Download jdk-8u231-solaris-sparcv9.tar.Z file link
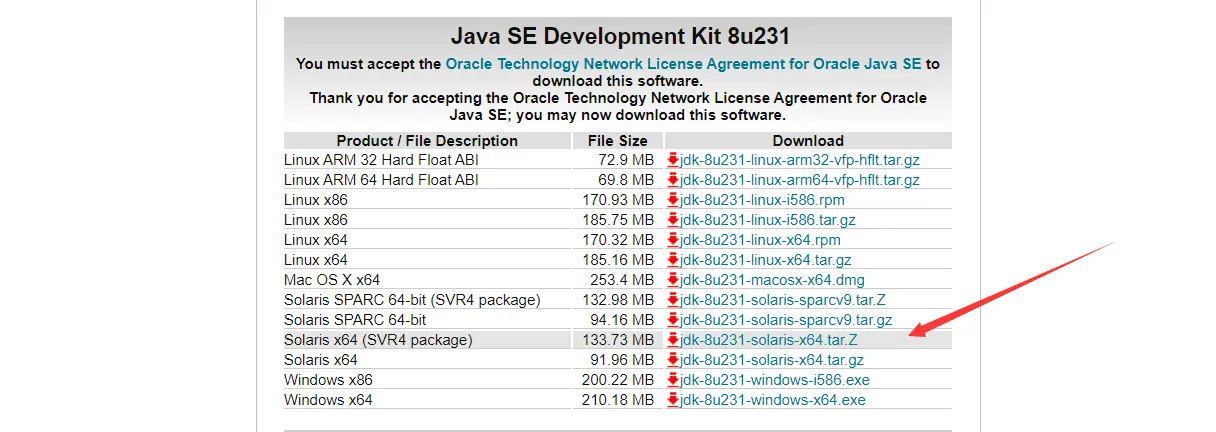 point(781,300)
